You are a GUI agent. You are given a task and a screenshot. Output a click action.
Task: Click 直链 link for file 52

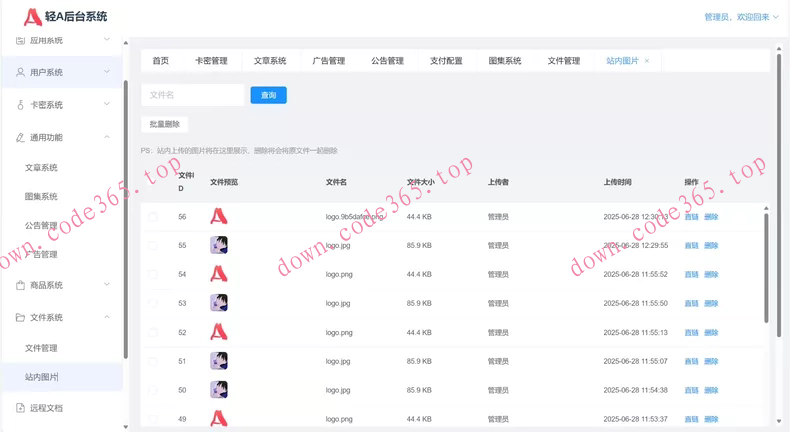pos(691,332)
